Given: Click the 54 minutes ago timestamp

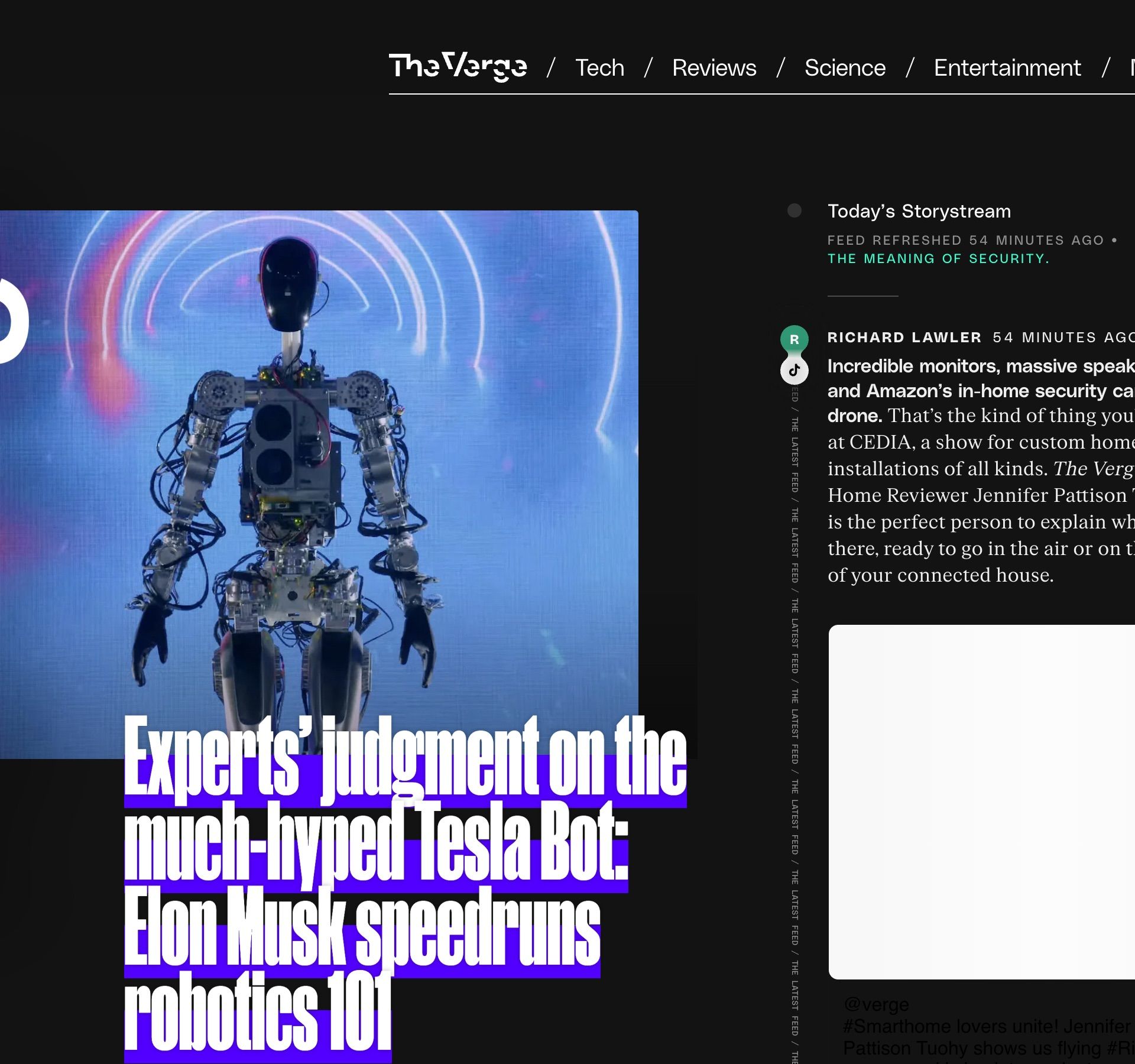Looking at the screenshot, I should click(x=1063, y=338).
